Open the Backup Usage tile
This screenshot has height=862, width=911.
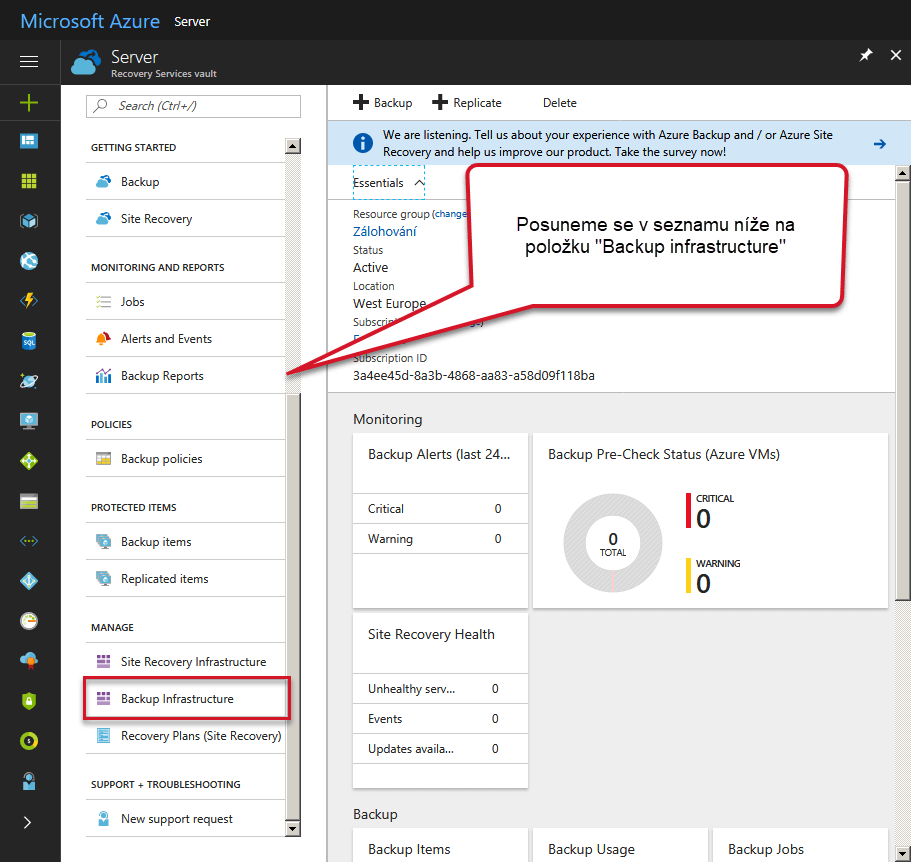tap(620, 845)
